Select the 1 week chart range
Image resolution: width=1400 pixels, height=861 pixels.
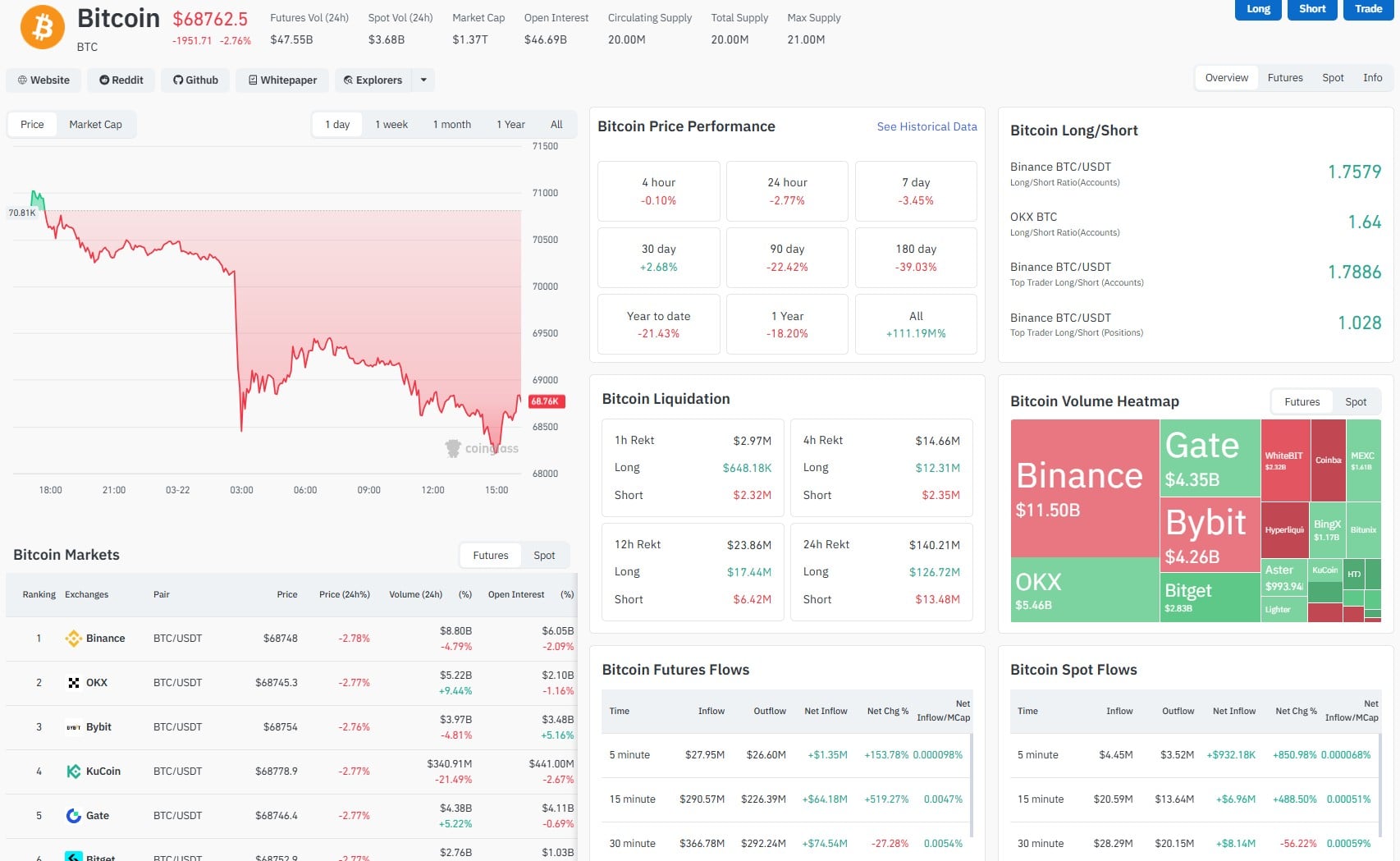pos(391,124)
